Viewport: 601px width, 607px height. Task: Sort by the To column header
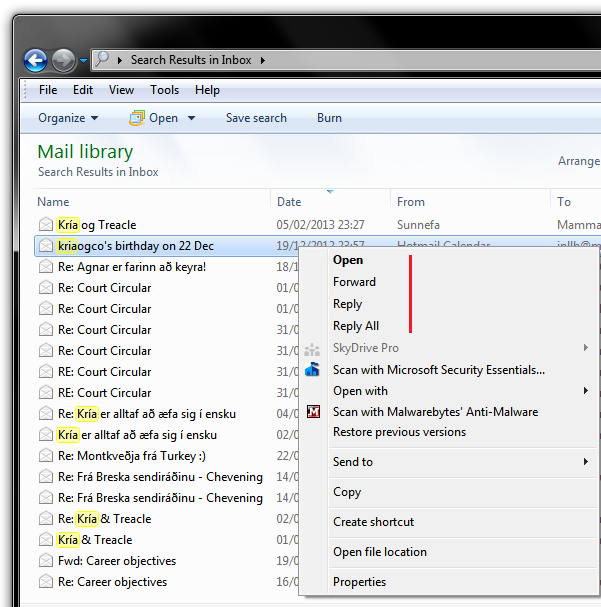[x=564, y=202]
